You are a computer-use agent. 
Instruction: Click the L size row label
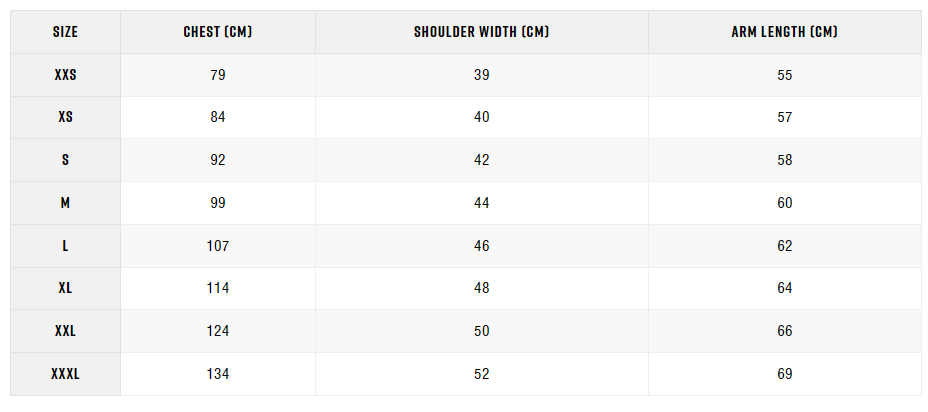tap(65, 246)
